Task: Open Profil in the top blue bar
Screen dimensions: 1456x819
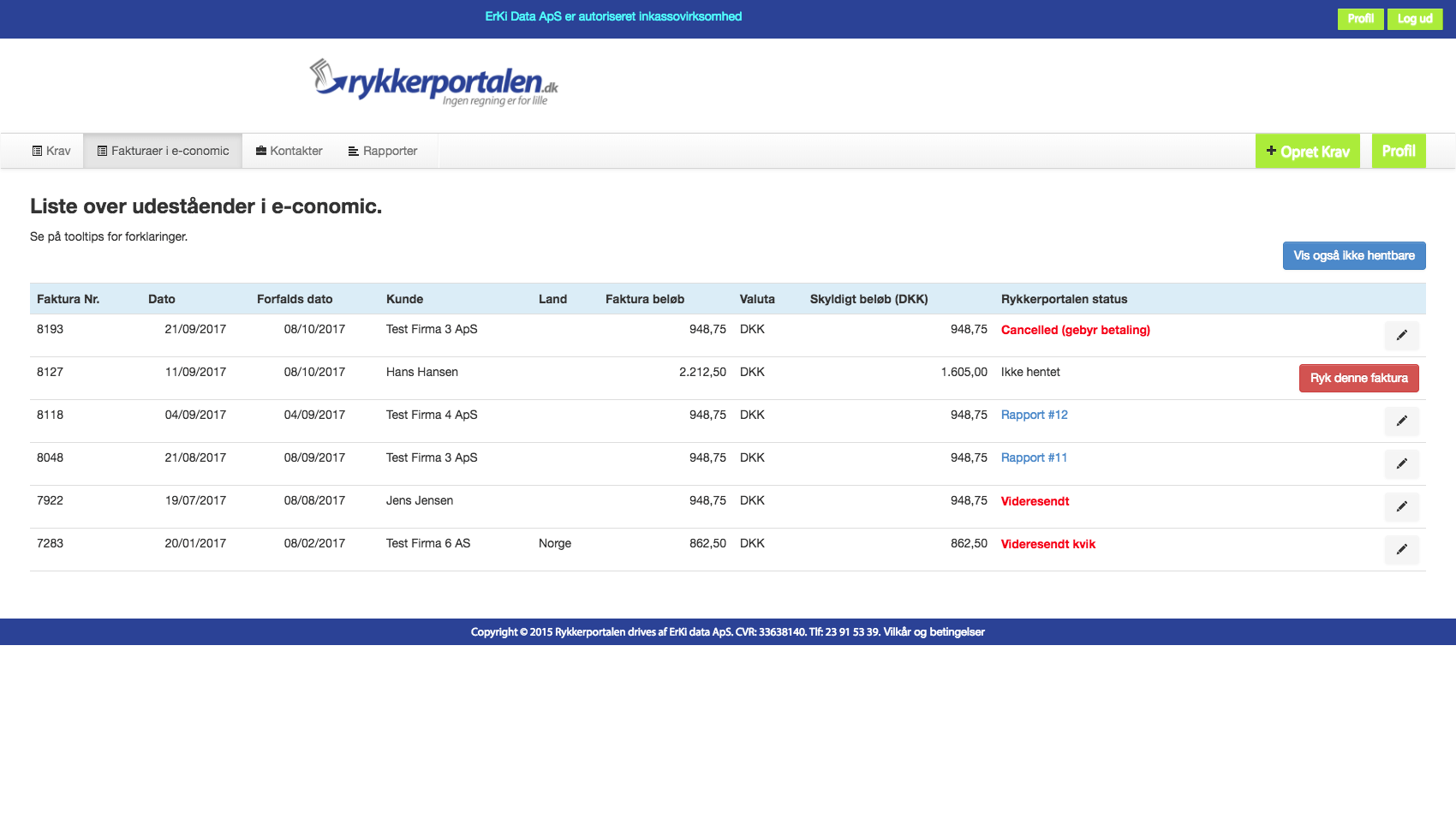Action: pos(1360,19)
